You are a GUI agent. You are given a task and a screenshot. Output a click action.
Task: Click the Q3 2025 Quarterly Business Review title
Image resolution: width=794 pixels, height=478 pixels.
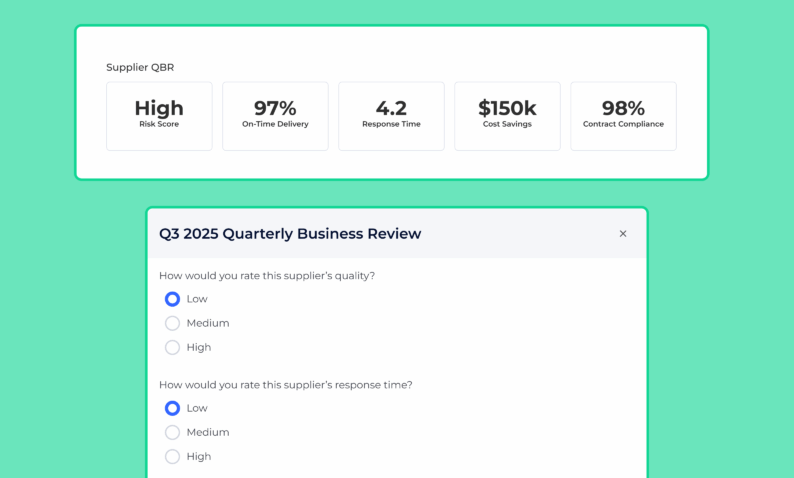coord(290,234)
